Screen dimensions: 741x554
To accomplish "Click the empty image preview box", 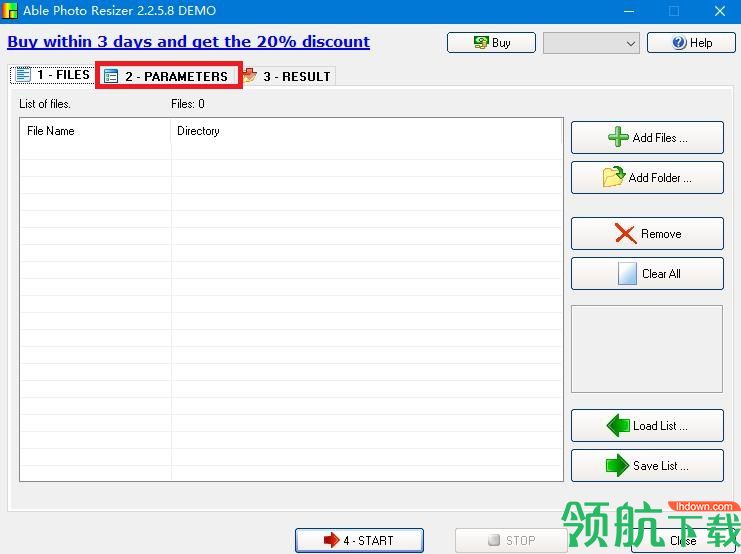I will pyautogui.click(x=647, y=349).
